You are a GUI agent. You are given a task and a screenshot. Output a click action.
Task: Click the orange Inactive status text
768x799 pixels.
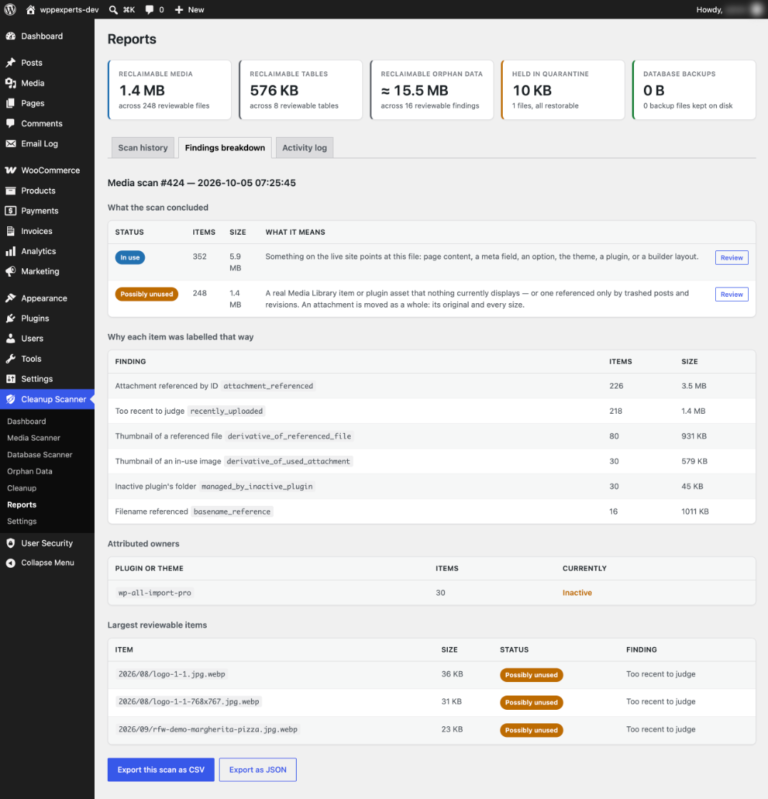[577, 593]
